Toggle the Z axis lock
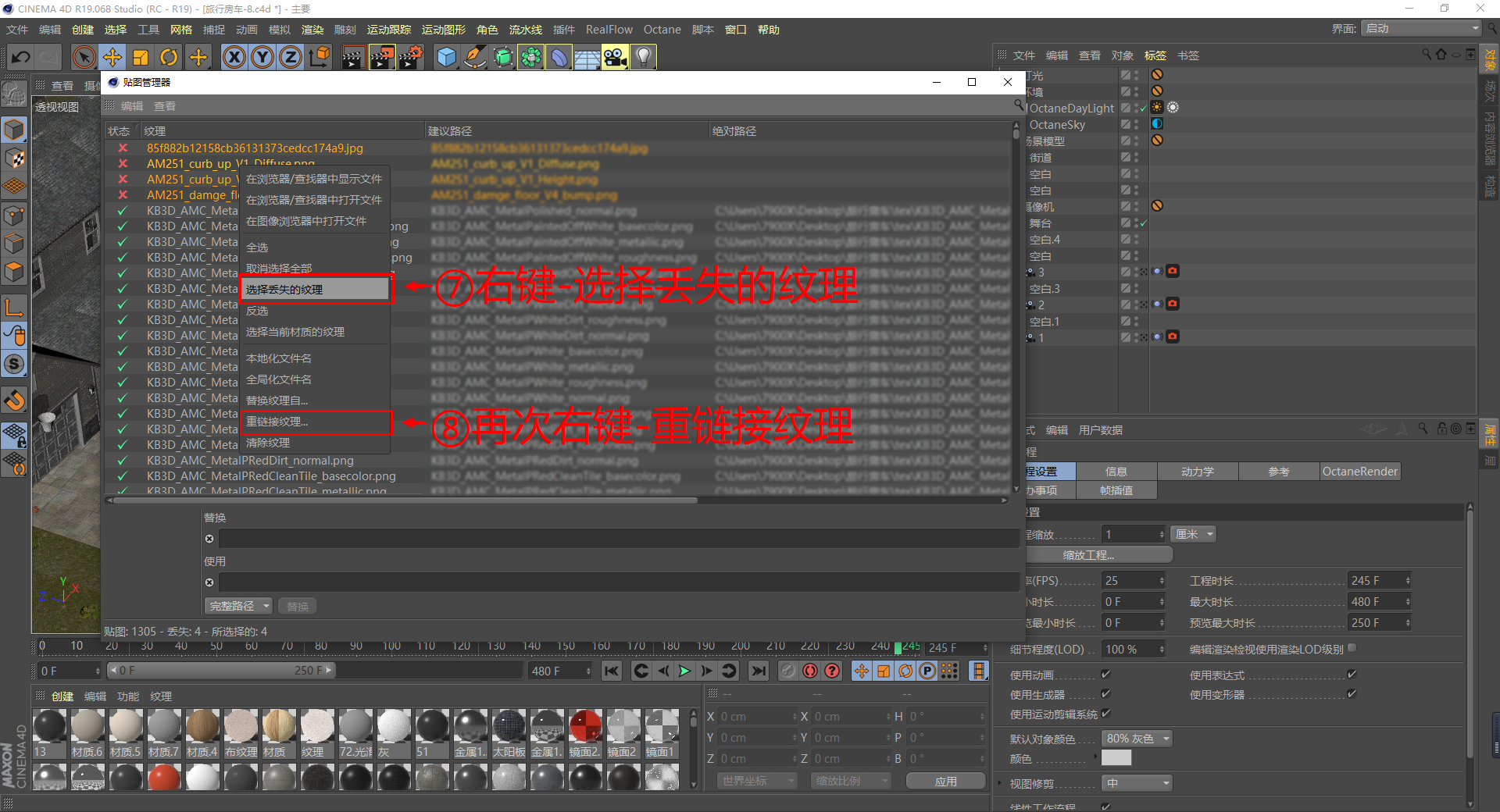The image size is (1500, 812). click(291, 57)
